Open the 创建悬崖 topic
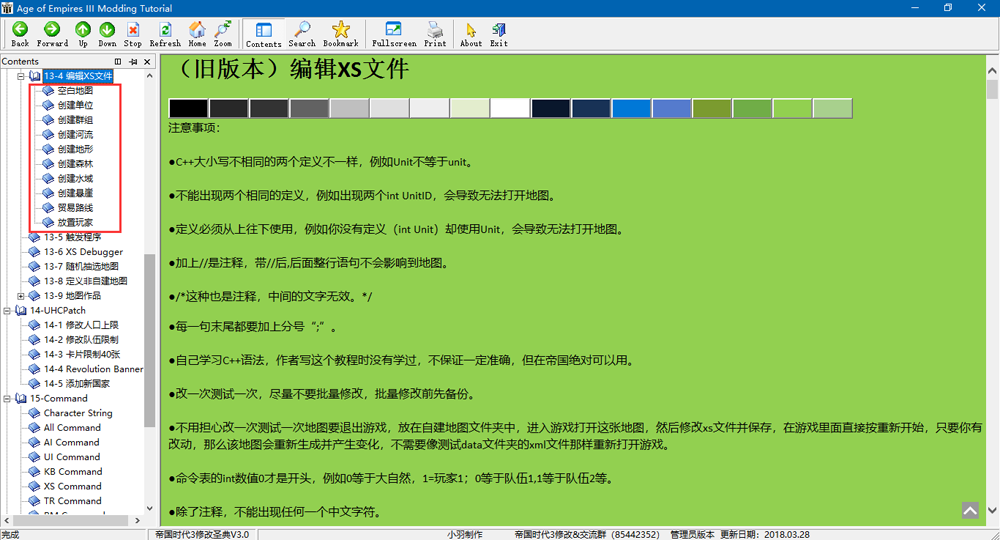This screenshot has width=1000, height=540. pyautogui.click(x=75, y=193)
